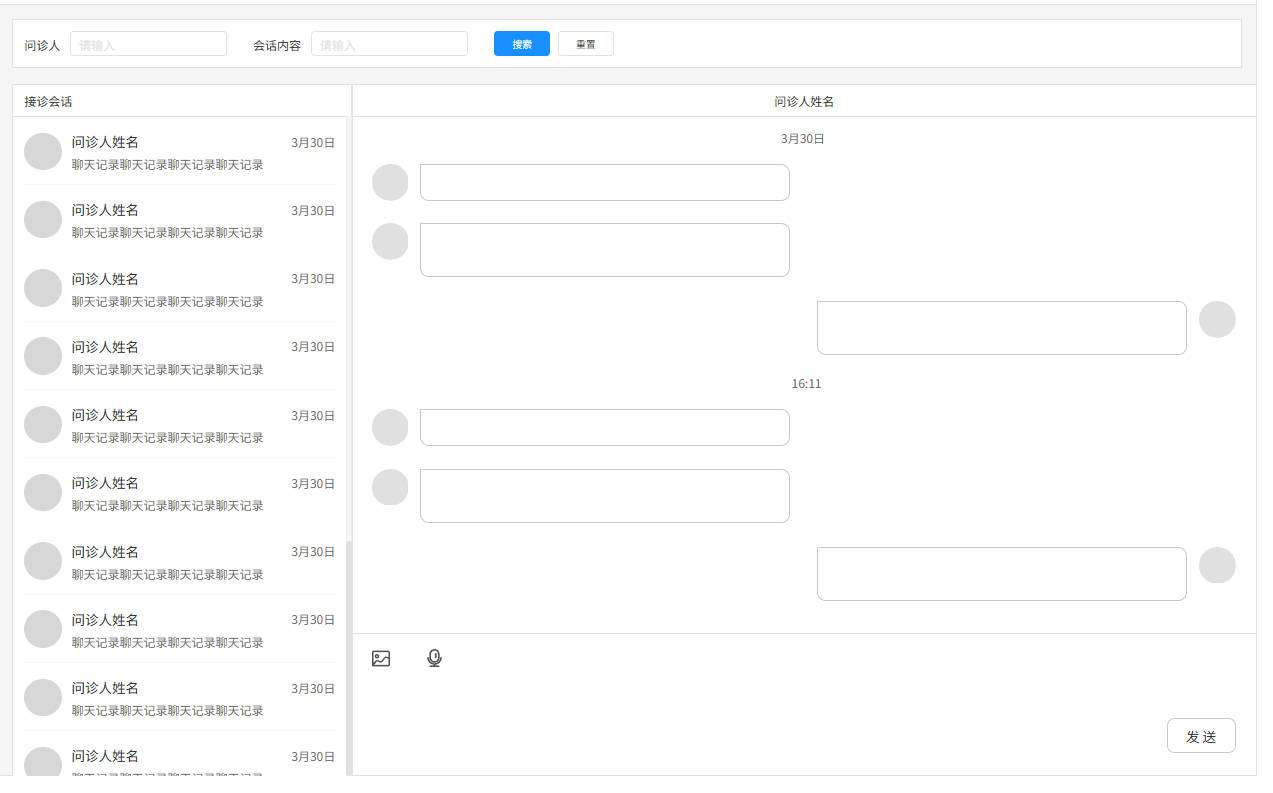Click the 重置 reset button
The width and height of the screenshot is (1273, 793).
[x=586, y=44]
